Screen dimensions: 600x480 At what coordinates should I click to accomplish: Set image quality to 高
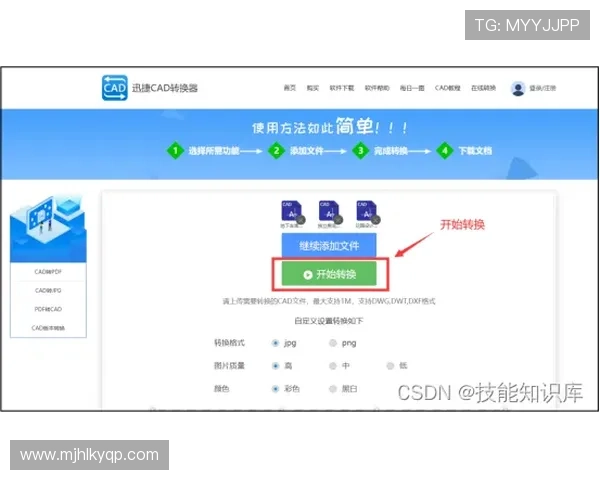pyautogui.click(x=275, y=366)
